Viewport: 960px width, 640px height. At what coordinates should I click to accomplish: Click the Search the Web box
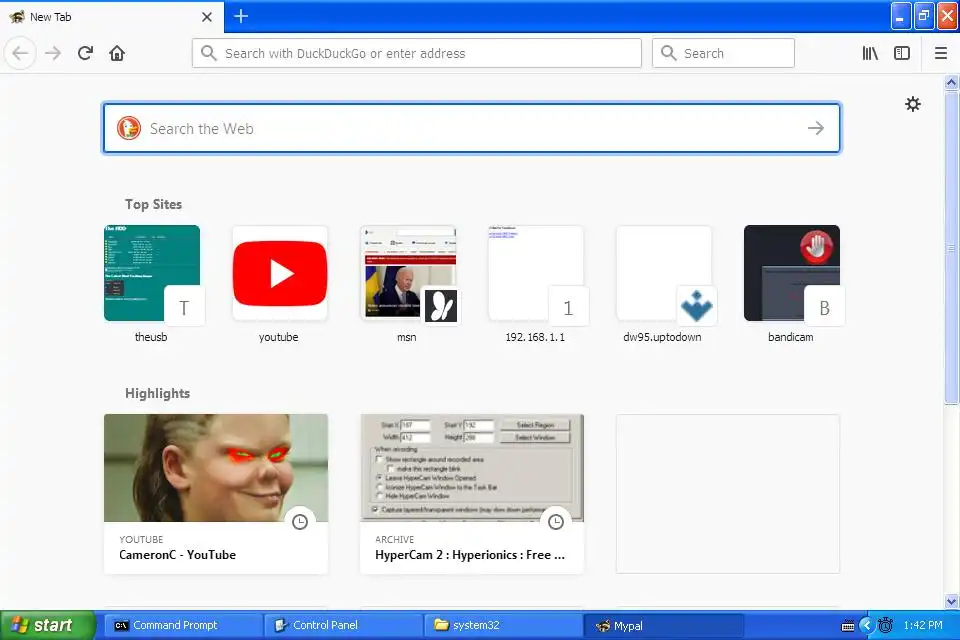tap(471, 128)
